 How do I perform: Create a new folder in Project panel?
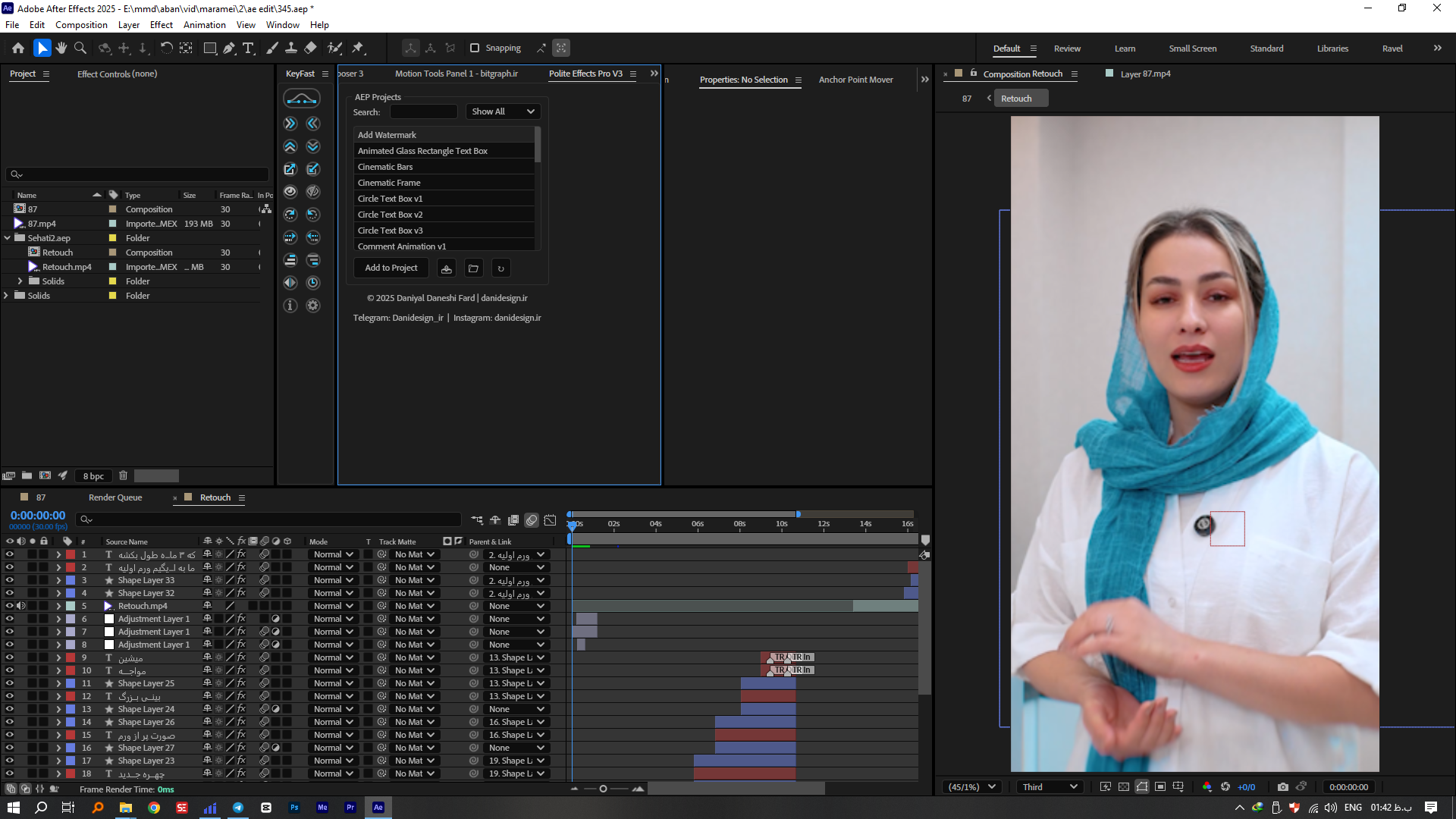click(27, 475)
